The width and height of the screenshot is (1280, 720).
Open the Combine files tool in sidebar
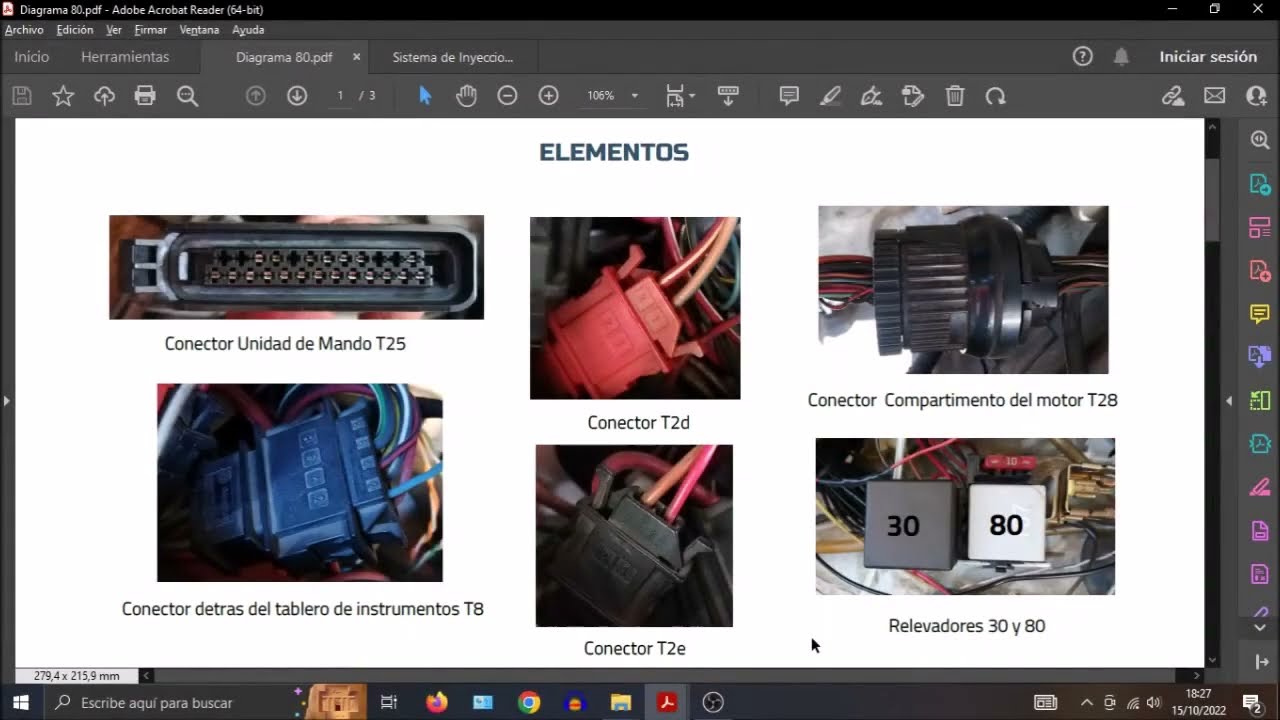pos(1260,357)
